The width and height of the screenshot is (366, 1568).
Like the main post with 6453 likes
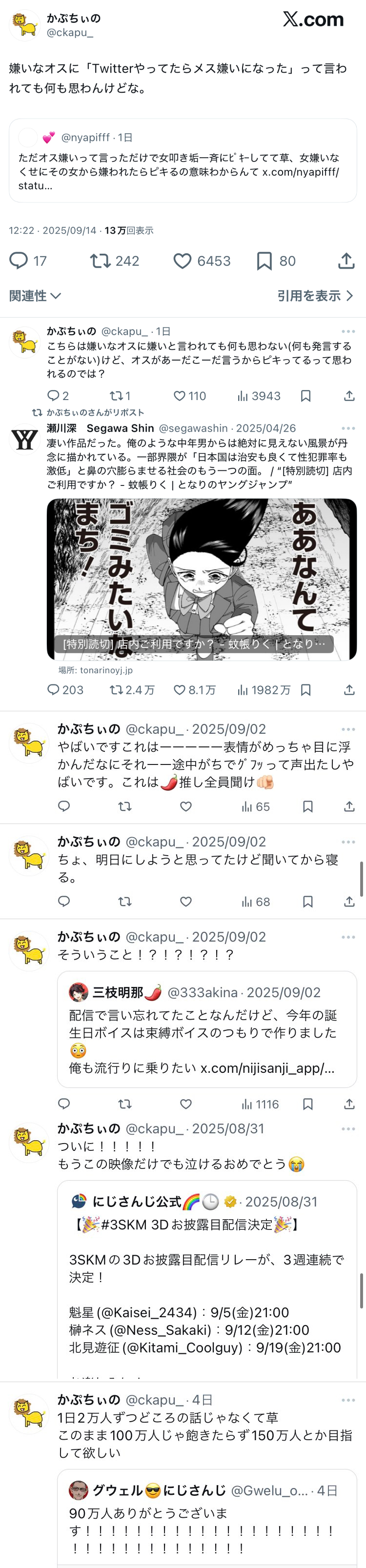point(182,261)
